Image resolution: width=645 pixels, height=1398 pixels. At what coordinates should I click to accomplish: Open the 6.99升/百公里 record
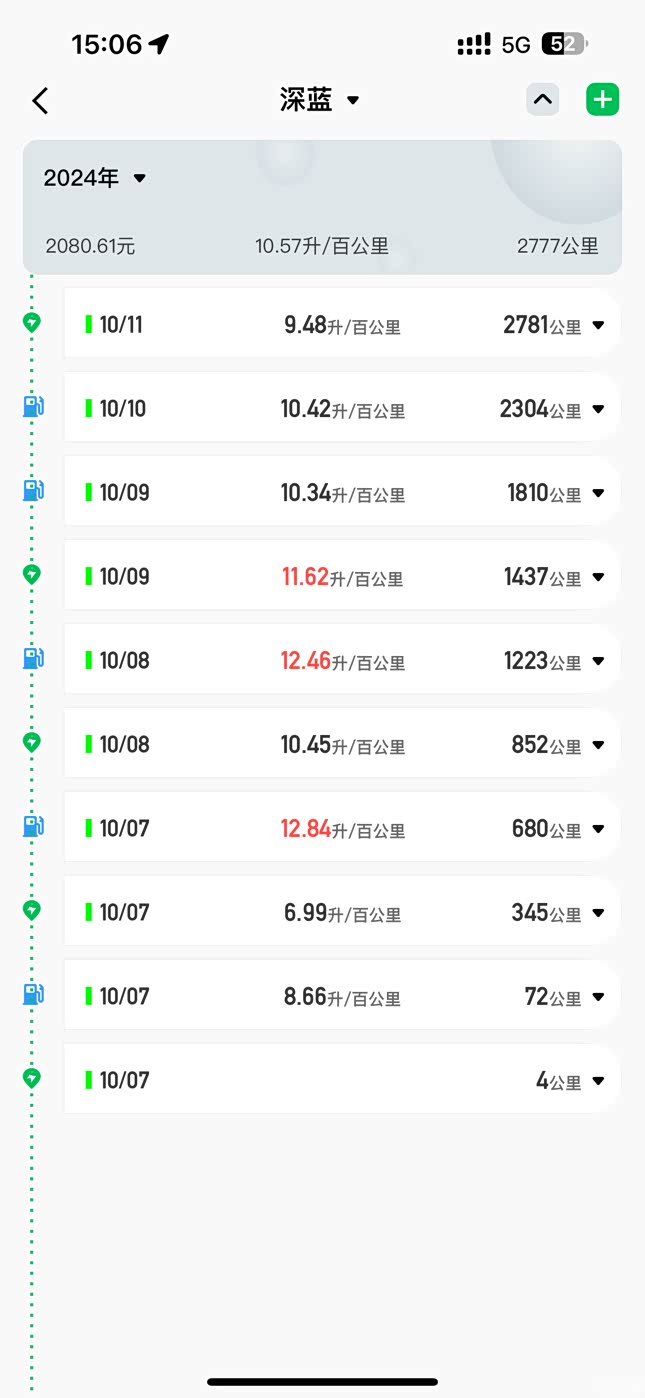[x=342, y=913]
